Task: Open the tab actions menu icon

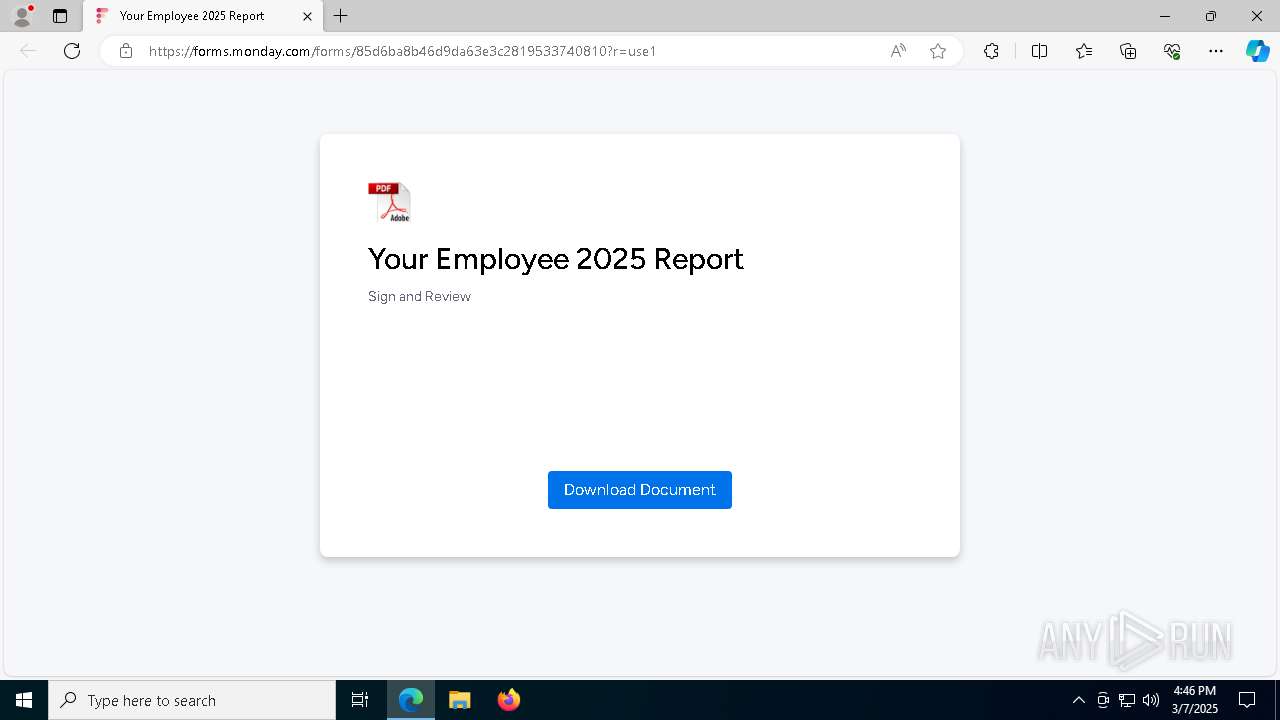Action: (x=60, y=16)
